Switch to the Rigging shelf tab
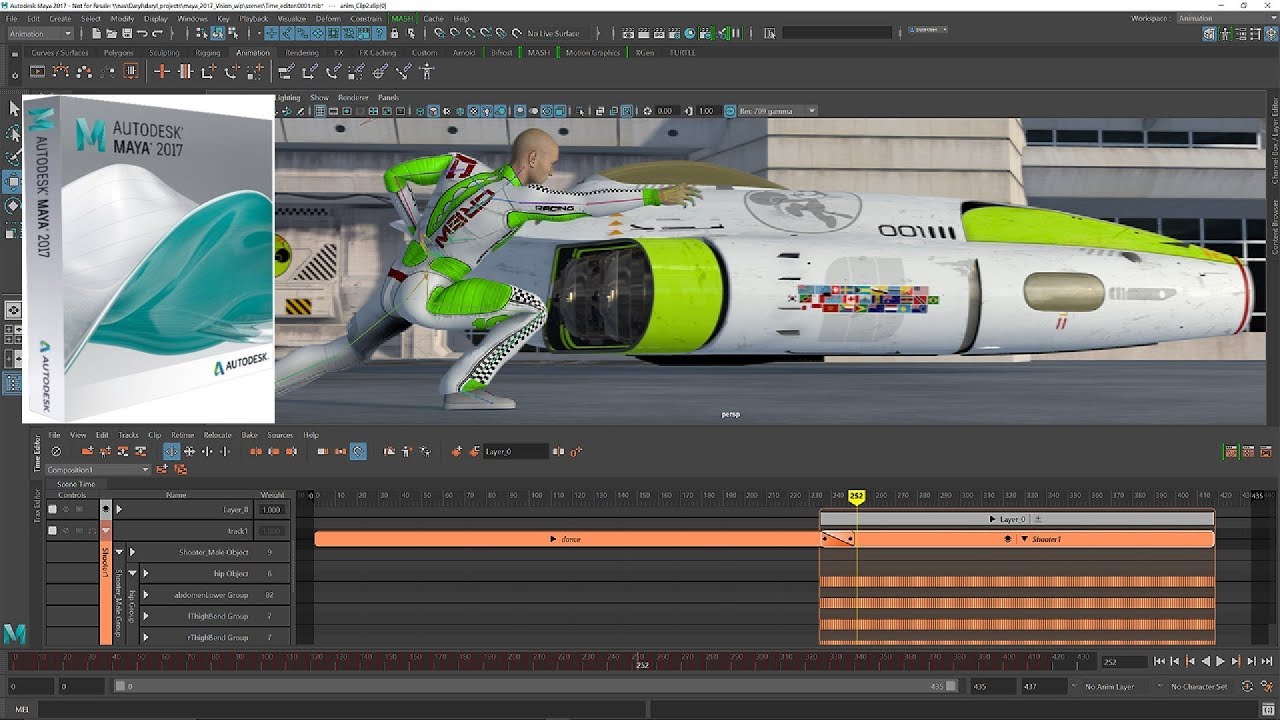 [207, 52]
